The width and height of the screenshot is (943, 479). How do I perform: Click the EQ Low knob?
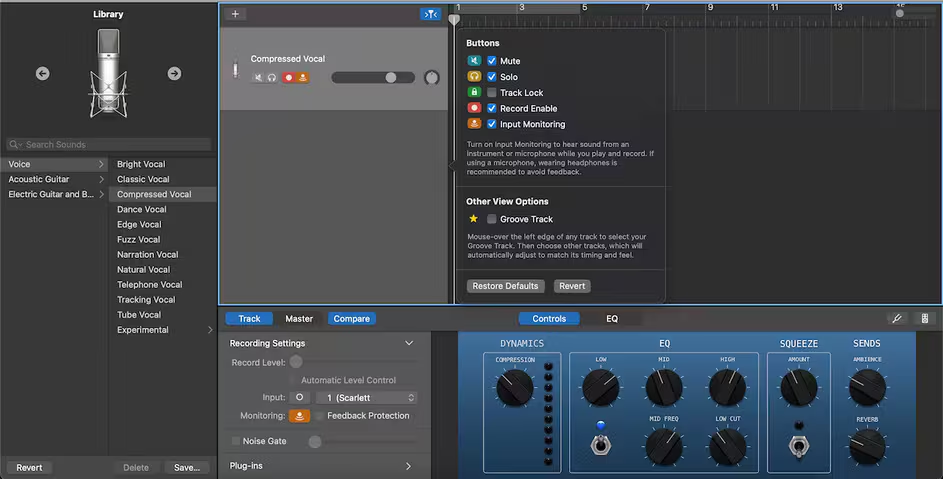point(601,388)
